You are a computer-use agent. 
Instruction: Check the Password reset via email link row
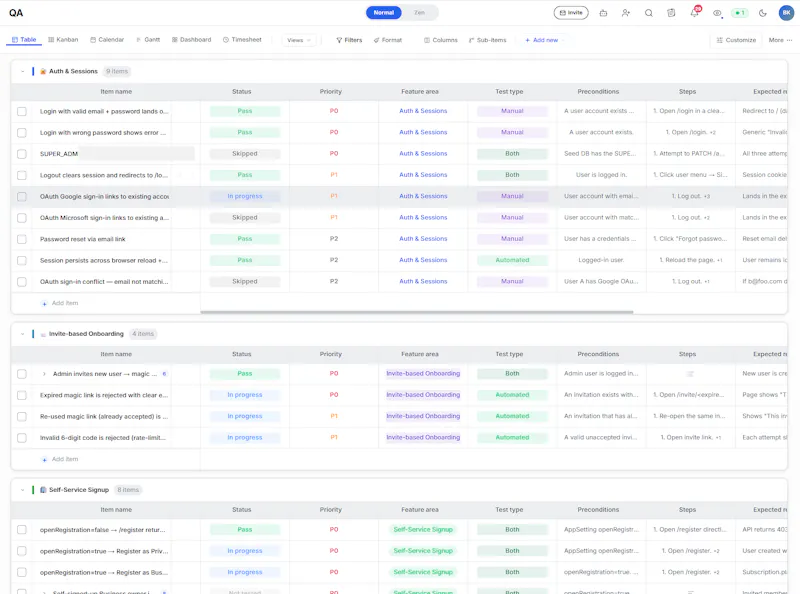tap(22, 239)
